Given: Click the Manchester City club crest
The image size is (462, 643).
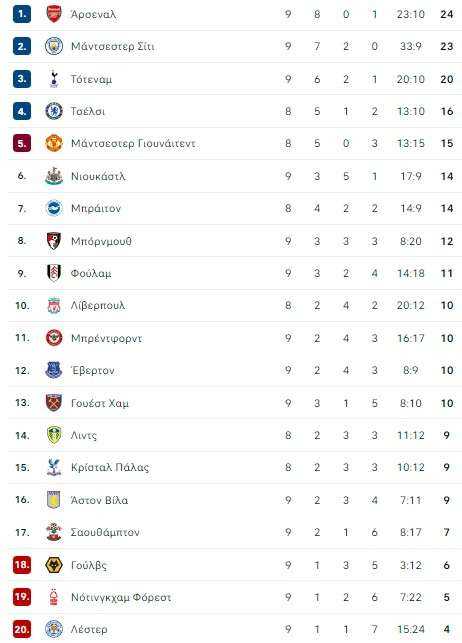Looking at the screenshot, I should (x=54, y=46).
